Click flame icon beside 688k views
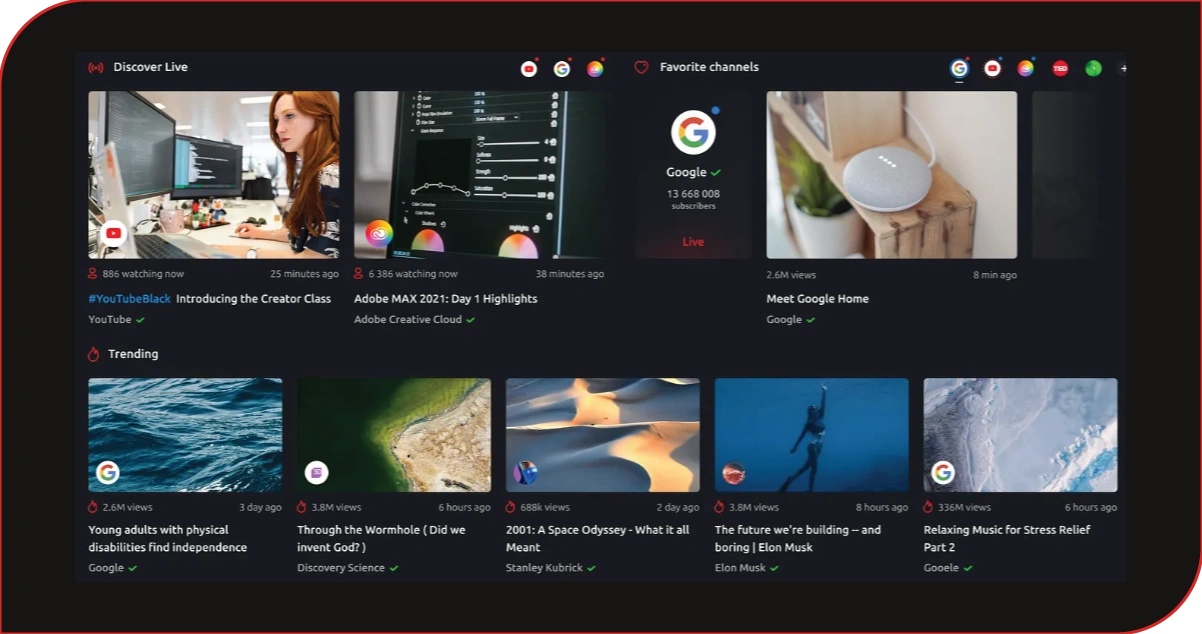The height and width of the screenshot is (634, 1202). [511, 507]
